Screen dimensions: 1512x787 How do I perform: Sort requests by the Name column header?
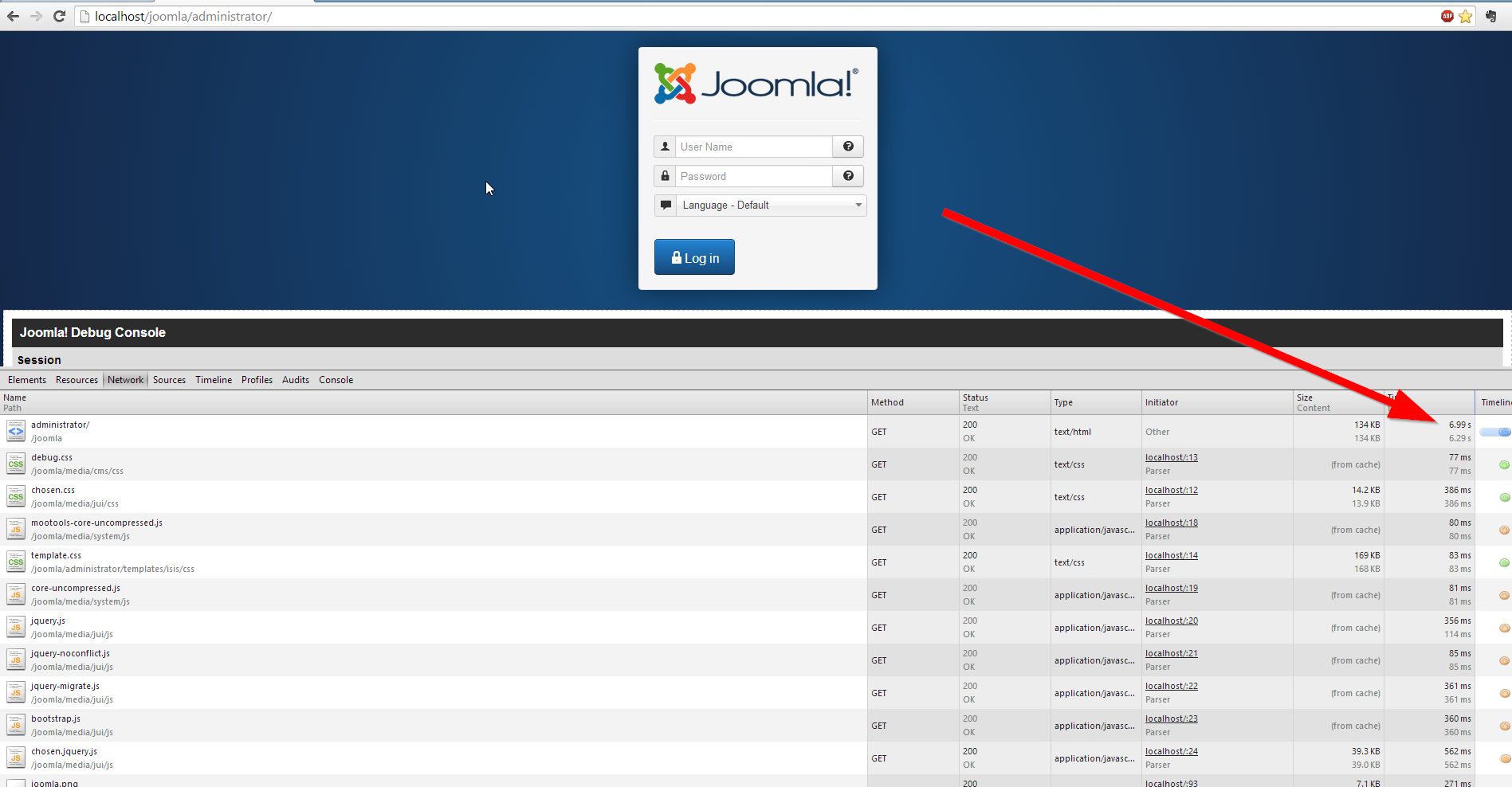click(x=434, y=402)
